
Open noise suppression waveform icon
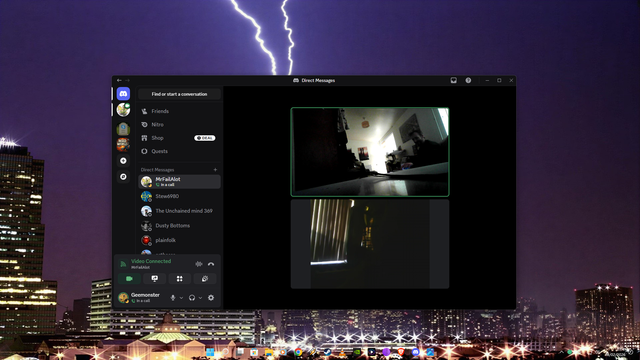click(199, 264)
